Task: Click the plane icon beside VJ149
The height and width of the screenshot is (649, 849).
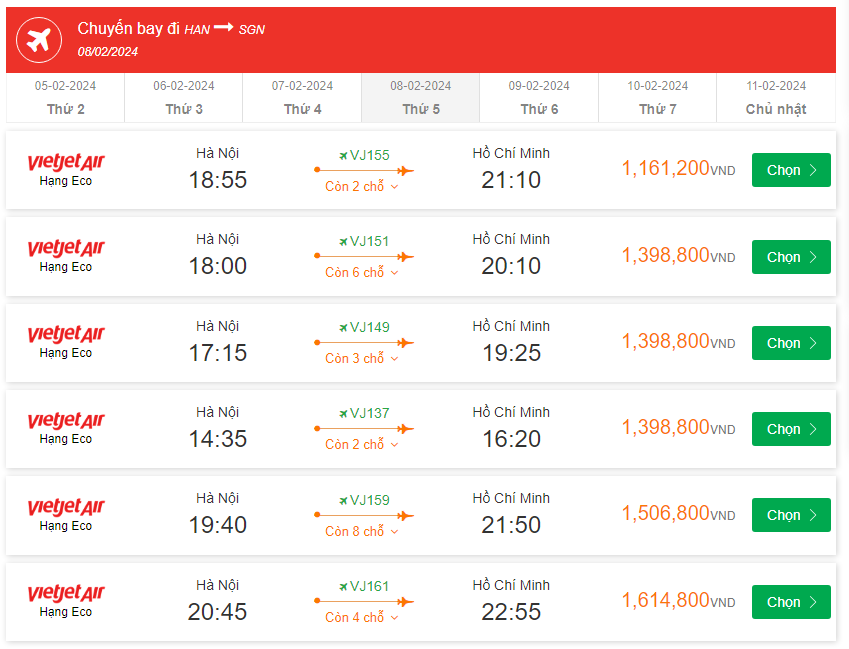Action: tap(343, 327)
